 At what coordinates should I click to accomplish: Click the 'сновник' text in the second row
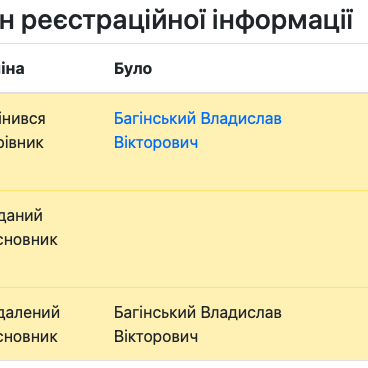29,240
